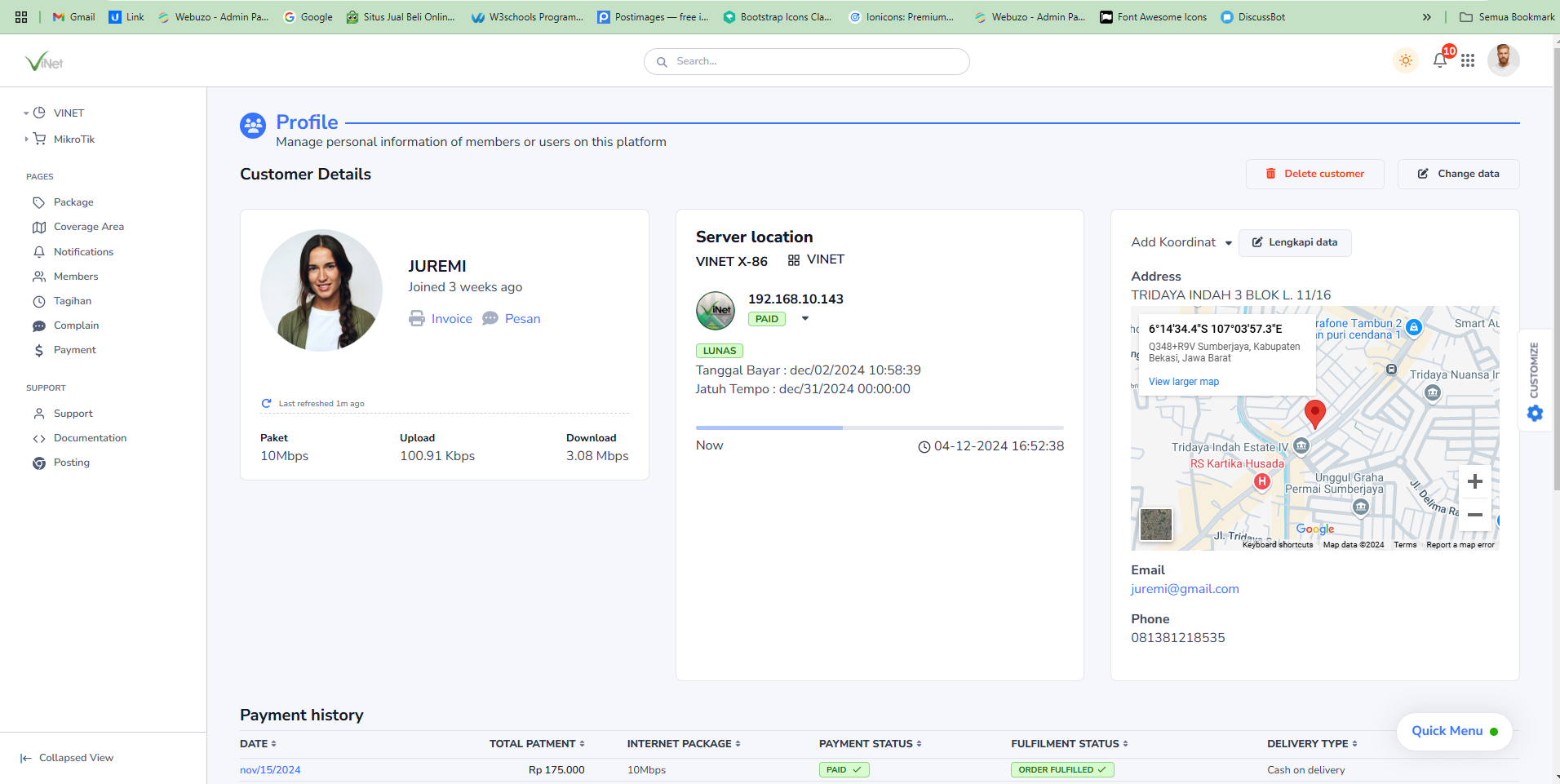Open the Add Koordinat dropdown
This screenshot has width=1560, height=784.
[x=1181, y=242]
